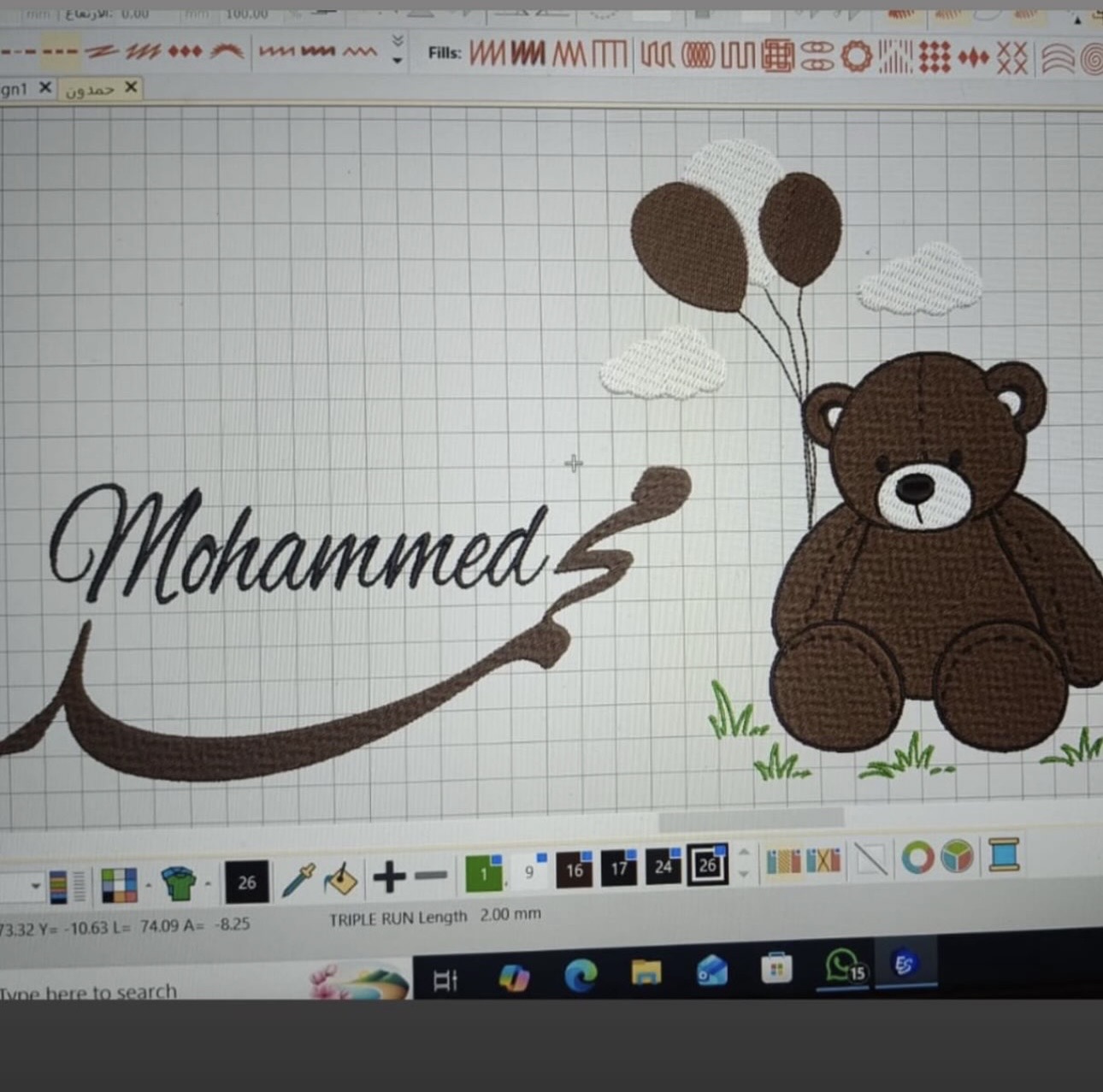Open the multicolored cube icon

pos(958,856)
